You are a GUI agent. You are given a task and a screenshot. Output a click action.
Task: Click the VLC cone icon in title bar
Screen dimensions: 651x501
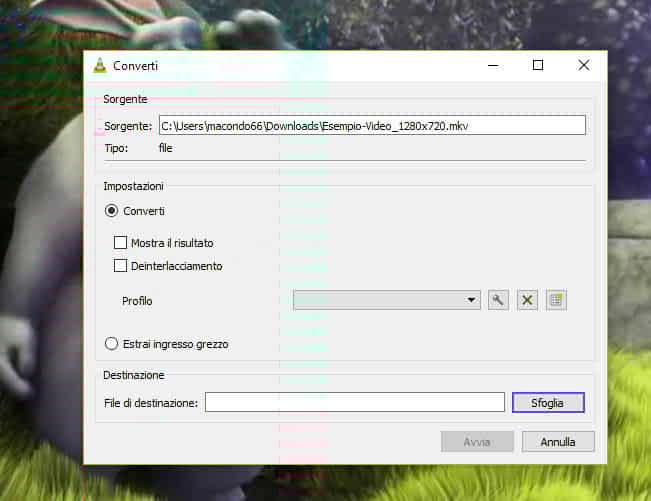(100, 66)
